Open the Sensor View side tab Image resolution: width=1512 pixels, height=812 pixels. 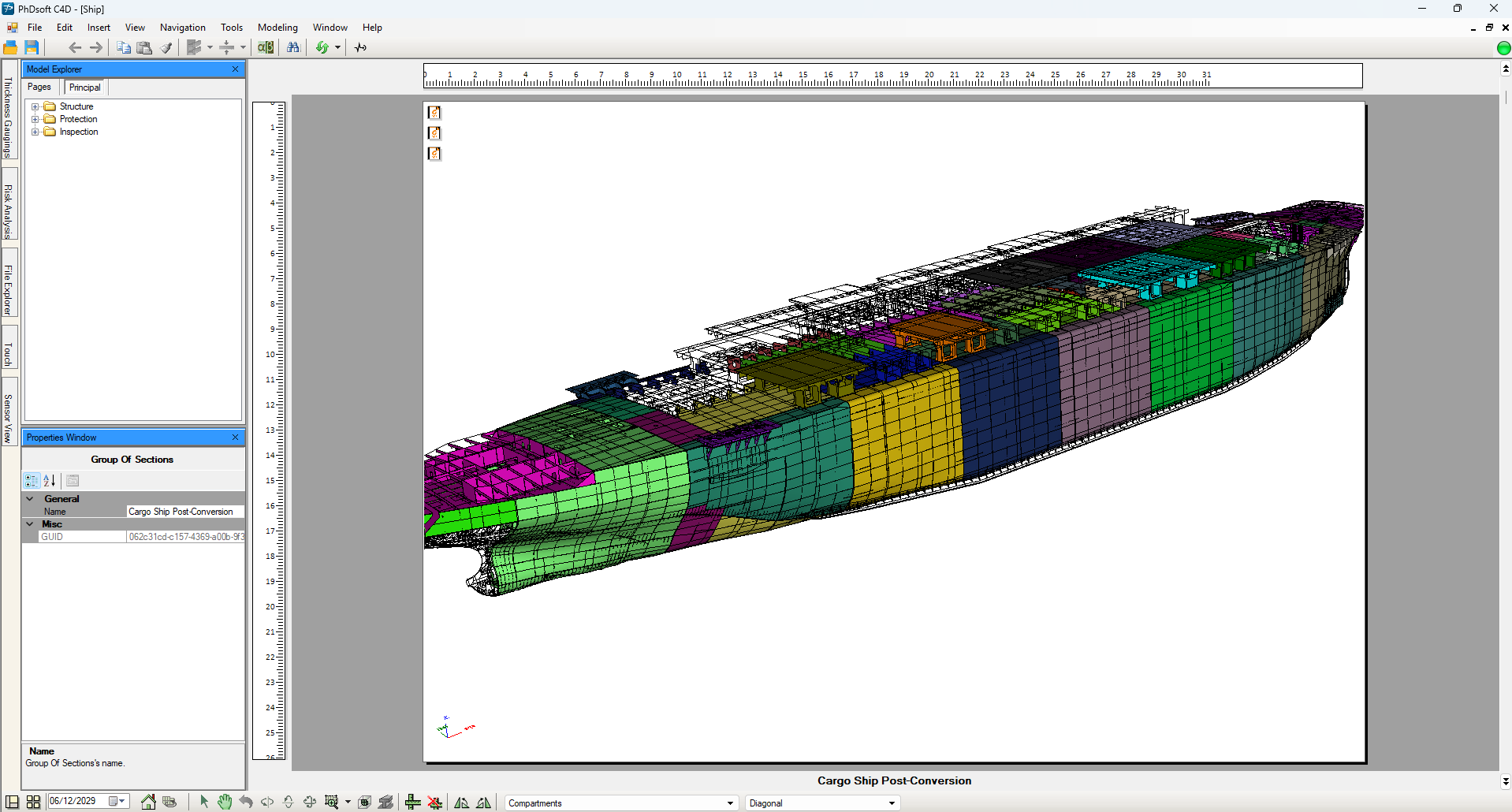tap(9, 412)
